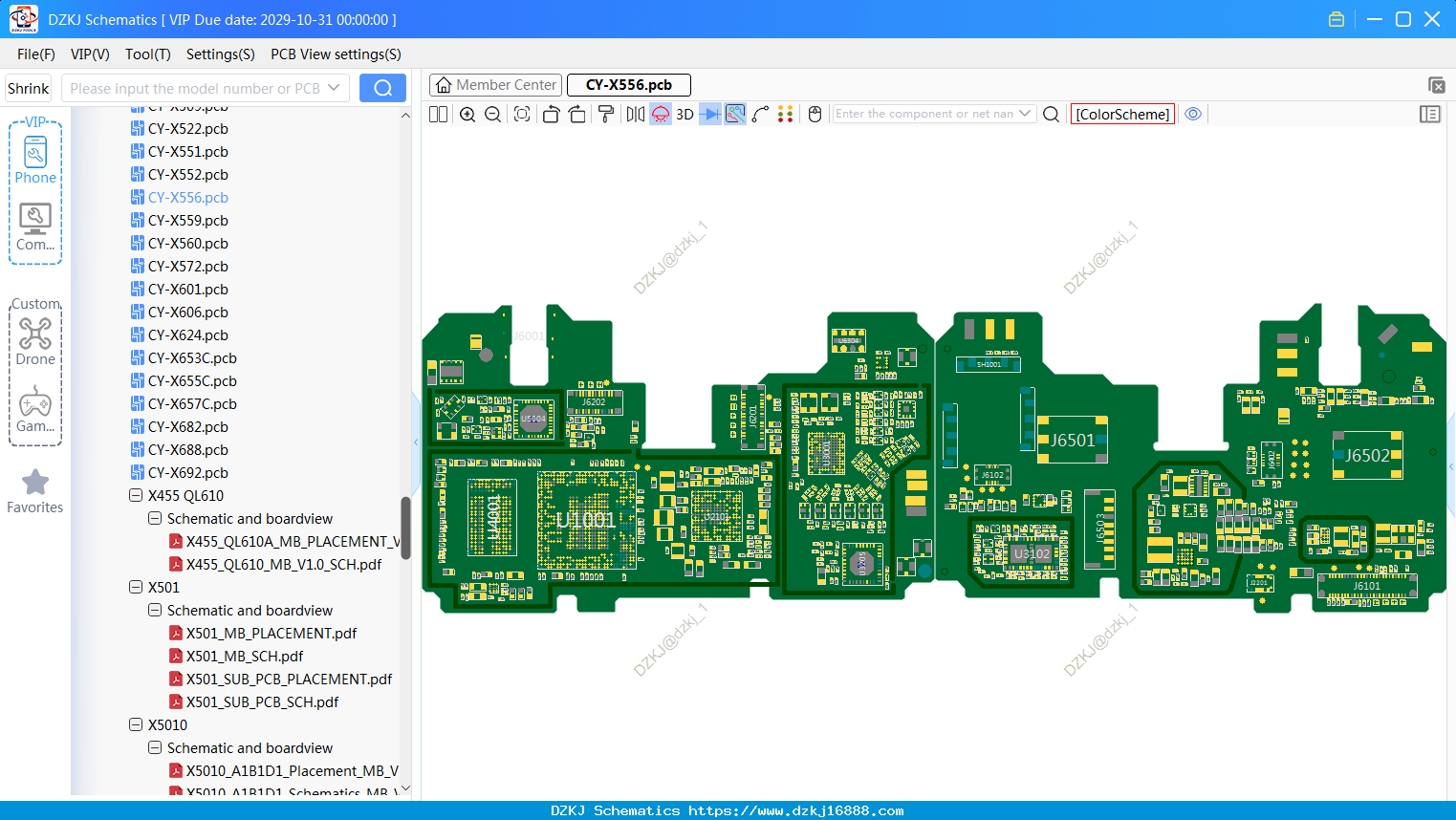Select the paint roller tool

pyautogui.click(x=605, y=114)
